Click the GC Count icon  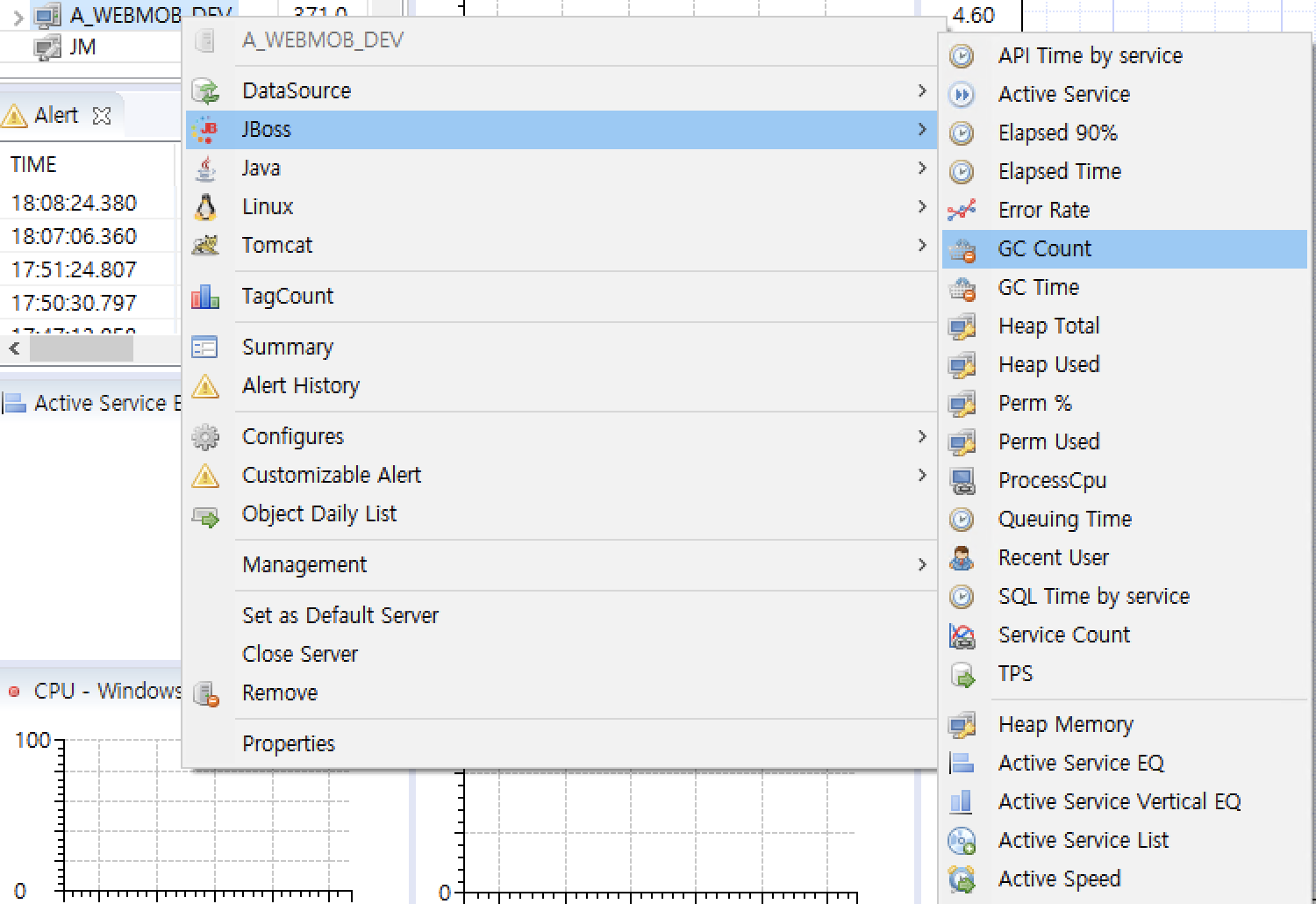tap(962, 249)
